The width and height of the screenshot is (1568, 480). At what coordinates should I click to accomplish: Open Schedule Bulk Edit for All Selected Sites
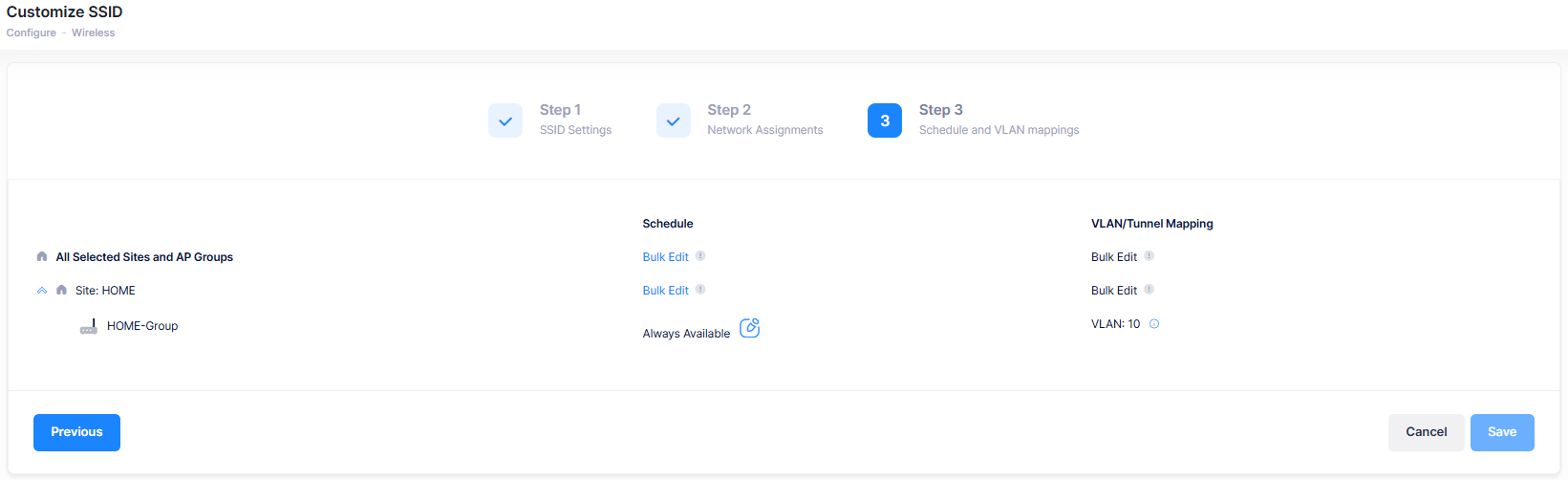point(665,257)
